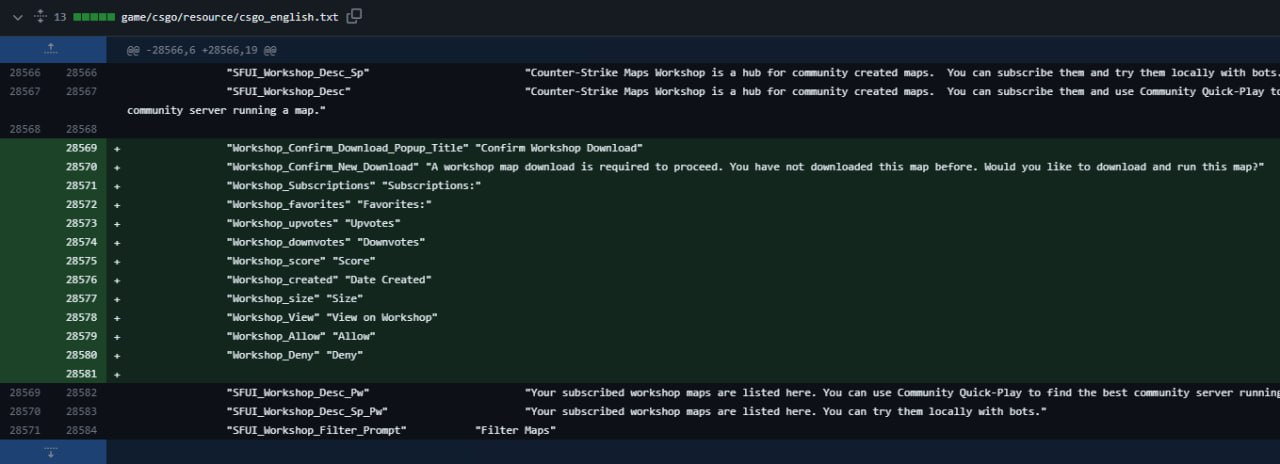
Task: Collapse the csgo_english.txt file diff
Action: 17,17
